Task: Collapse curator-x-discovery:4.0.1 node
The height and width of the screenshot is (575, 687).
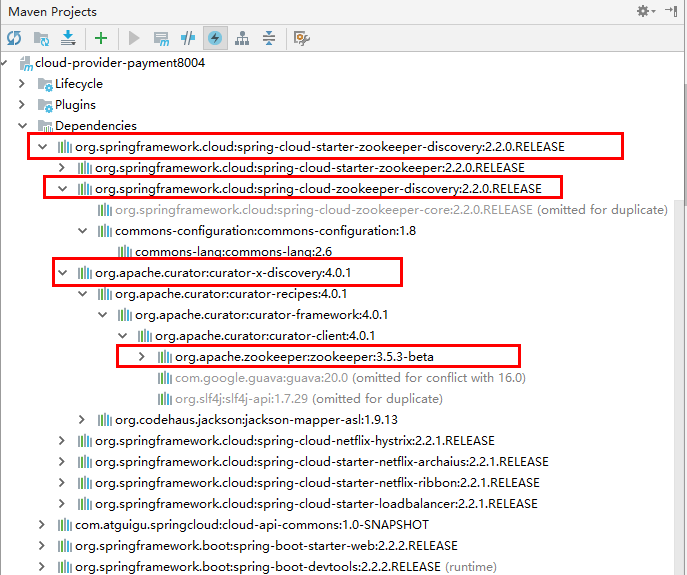Action: 63,273
